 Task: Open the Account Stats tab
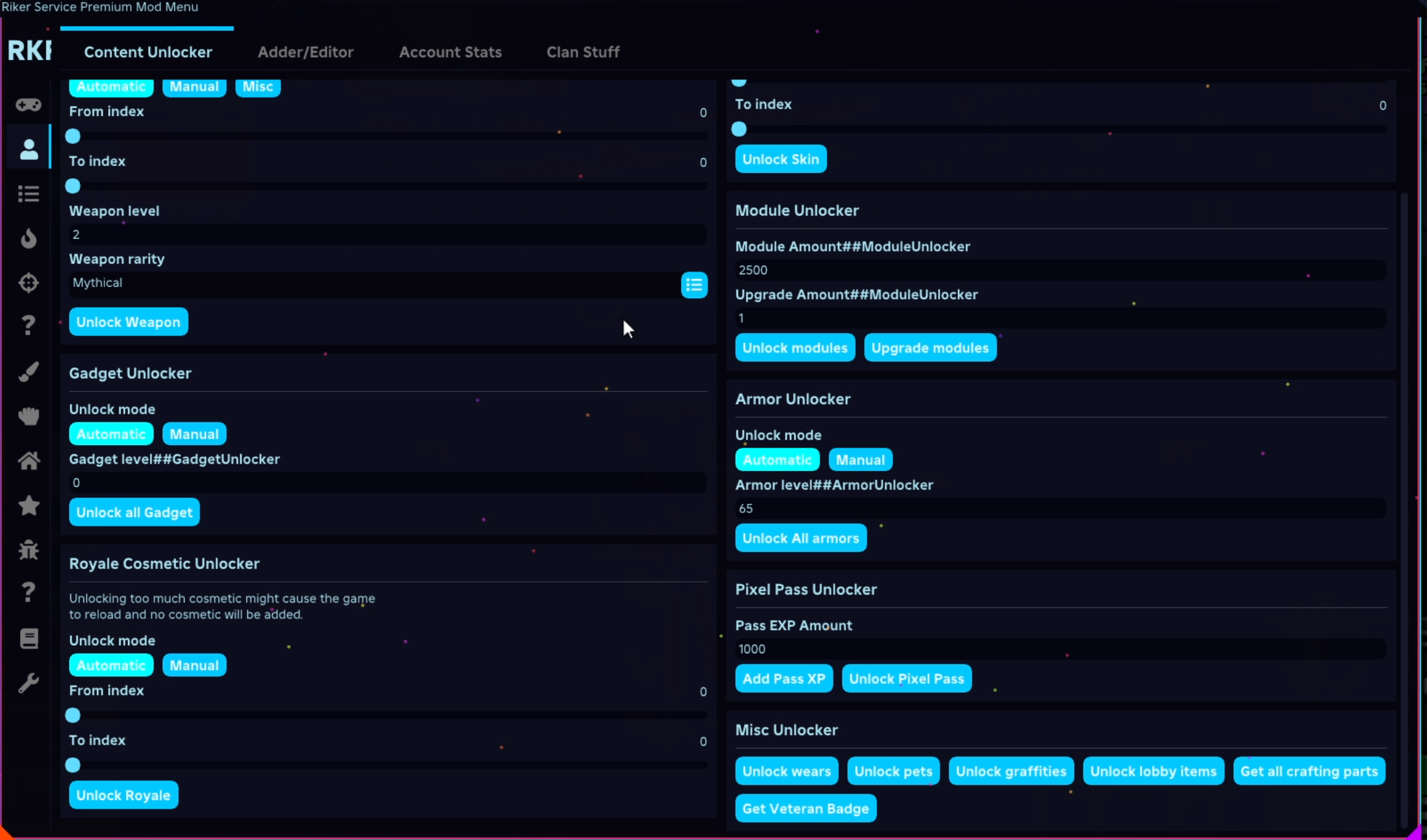450,52
